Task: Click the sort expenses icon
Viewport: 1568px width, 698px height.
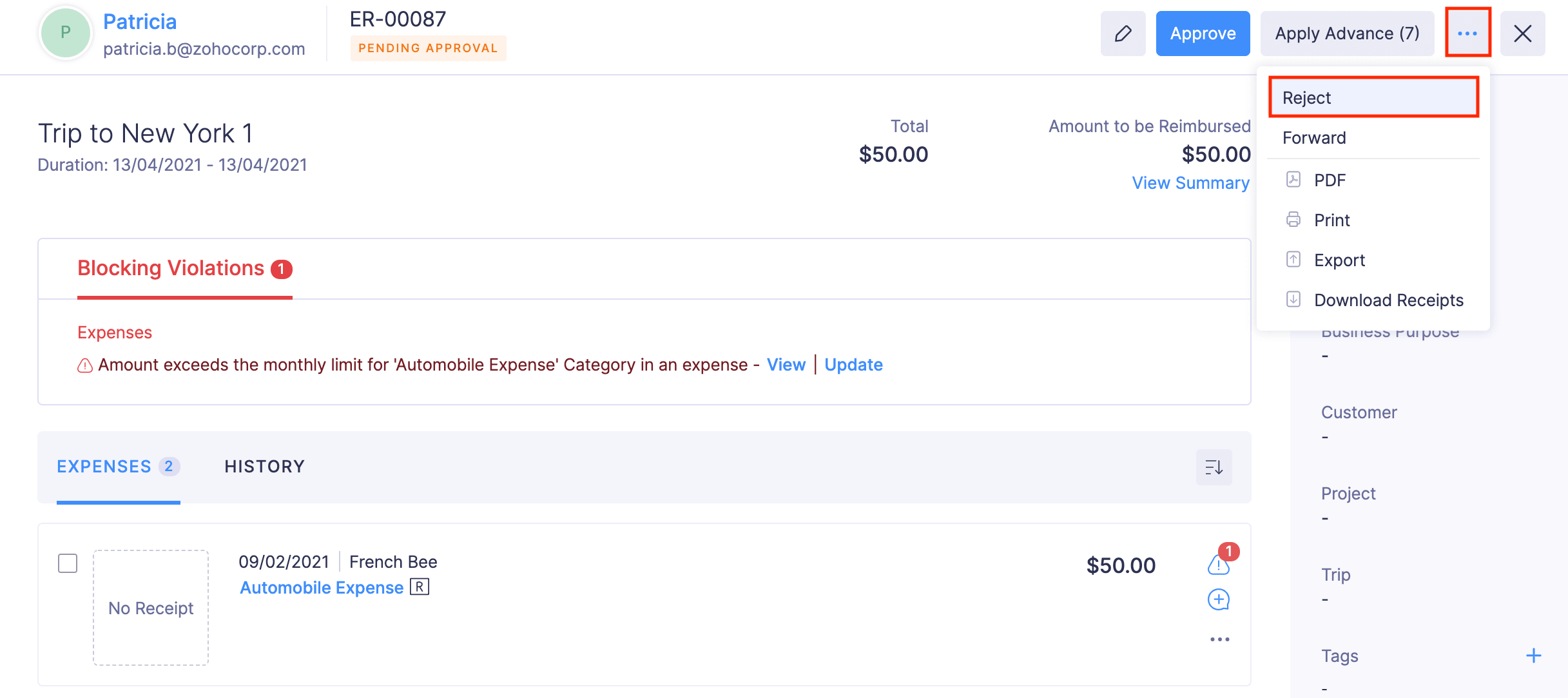Action: click(1214, 467)
